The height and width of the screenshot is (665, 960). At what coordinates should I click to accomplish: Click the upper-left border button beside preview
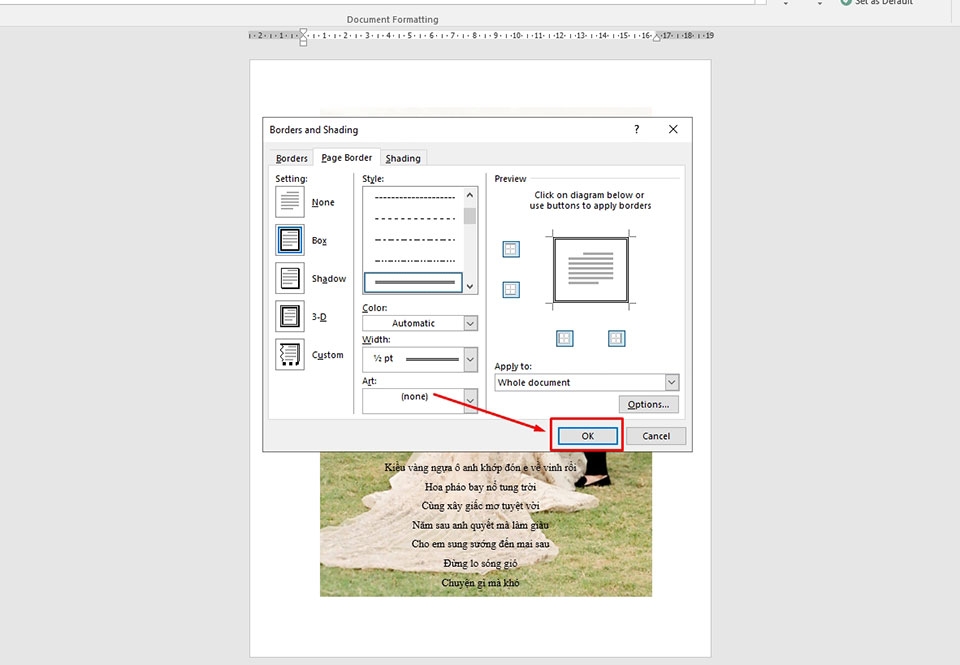pyautogui.click(x=511, y=248)
